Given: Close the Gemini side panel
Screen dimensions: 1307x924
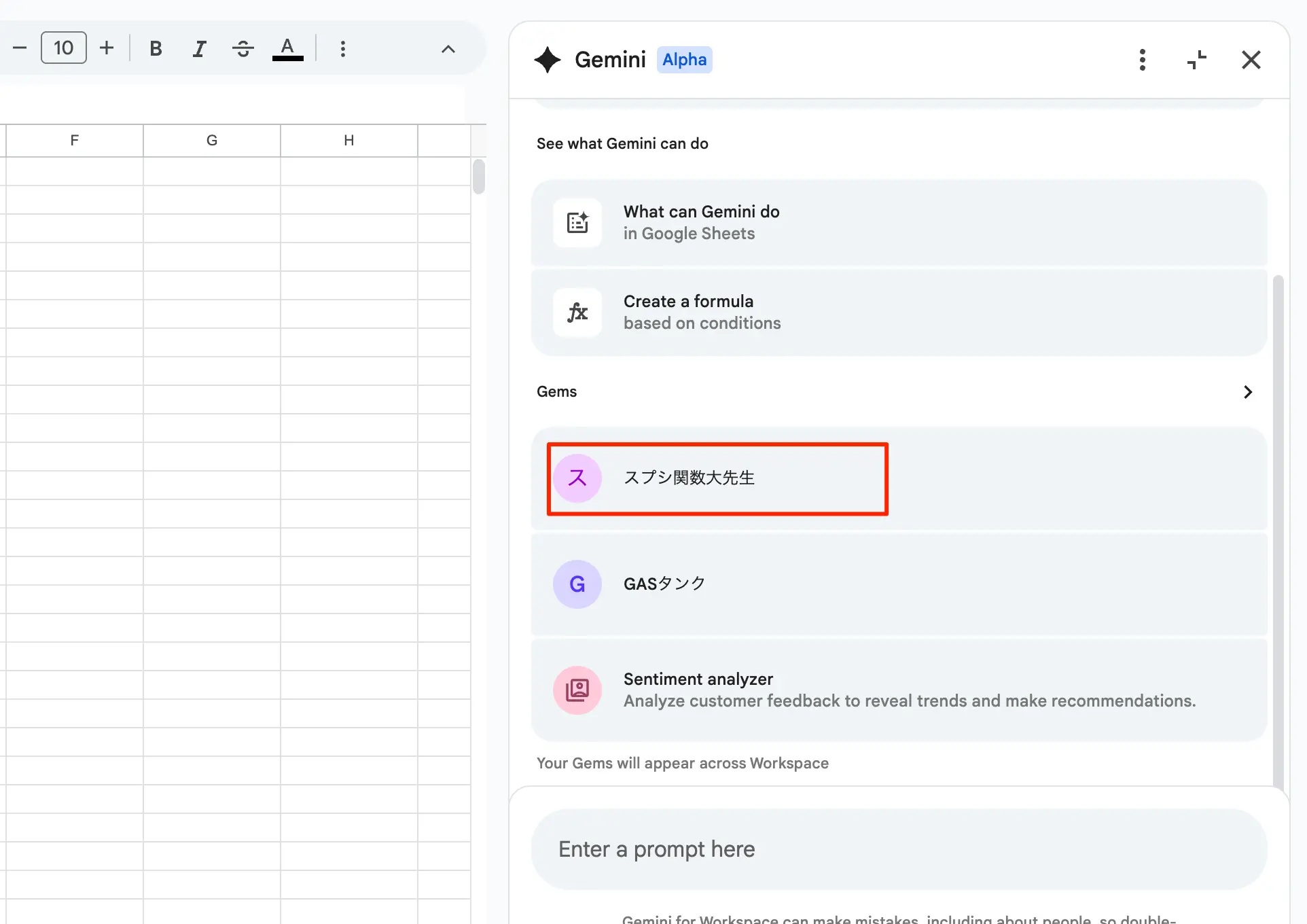Looking at the screenshot, I should click(1251, 60).
